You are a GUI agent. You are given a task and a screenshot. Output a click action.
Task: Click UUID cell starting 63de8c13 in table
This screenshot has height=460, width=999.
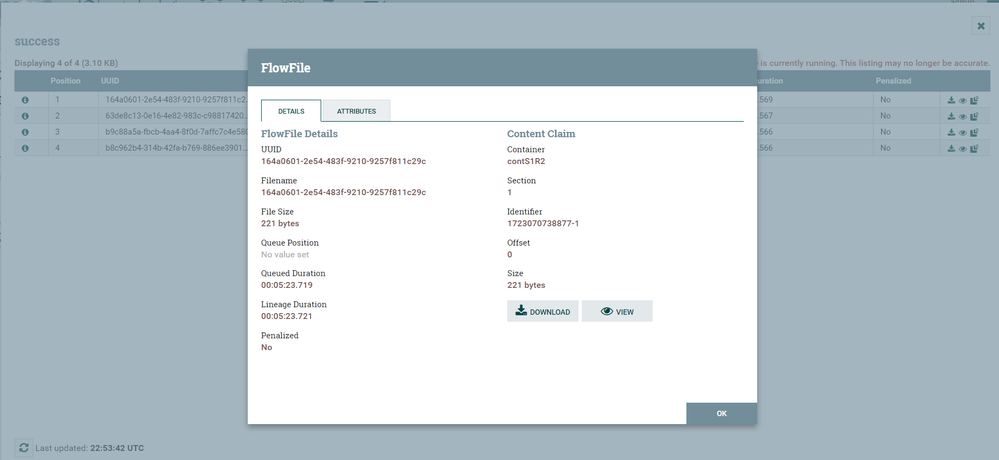point(176,116)
